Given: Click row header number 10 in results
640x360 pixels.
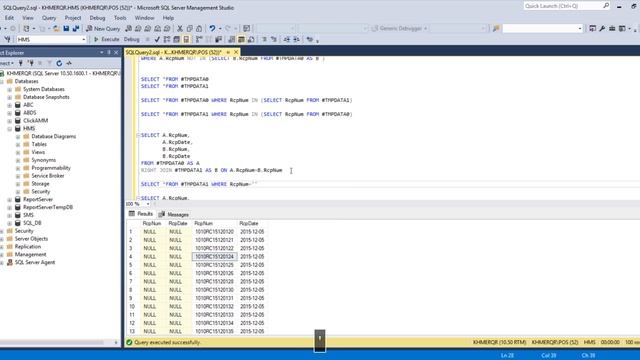Looking at the screenshot, I should coord(133,307).
